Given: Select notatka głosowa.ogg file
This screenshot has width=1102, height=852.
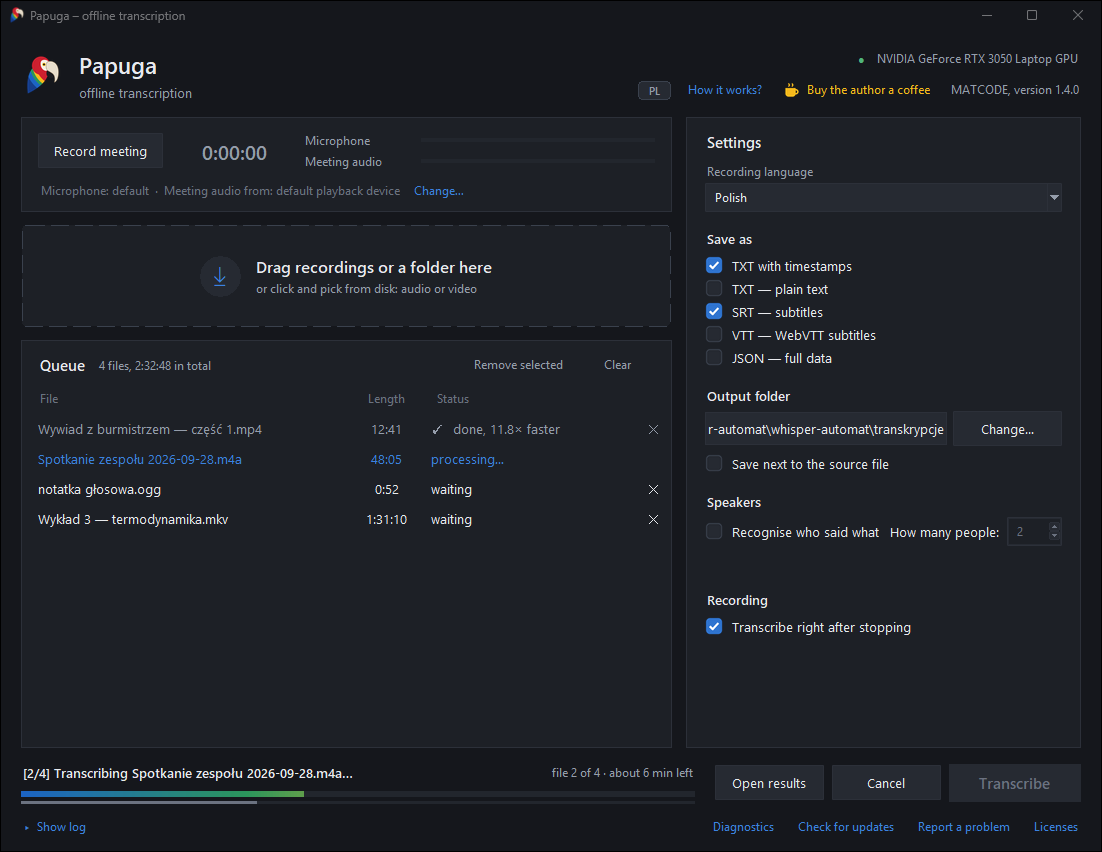Looking at the screenshot, I should click(346, 489).
